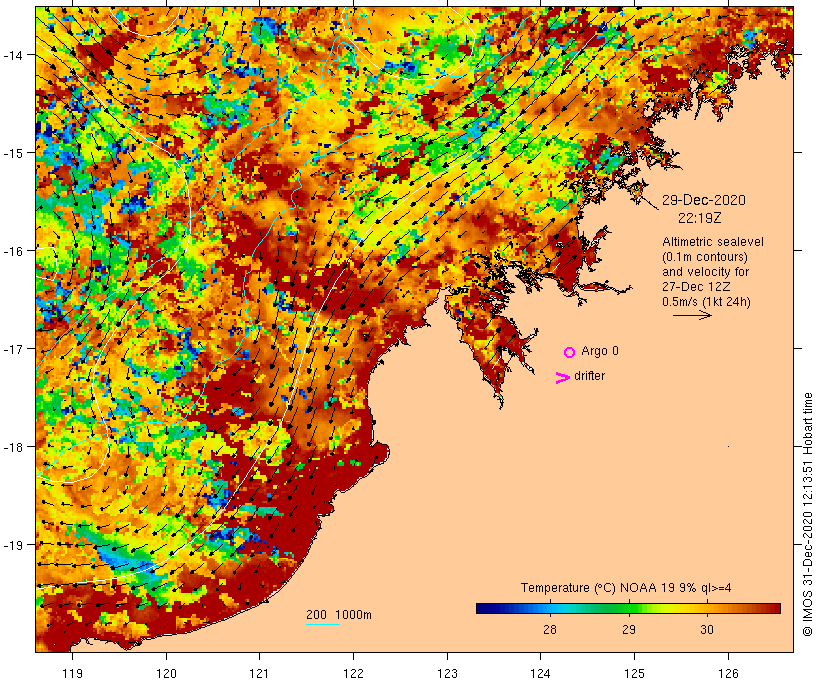Click the magenta Argo float circle marker
Viewport: 820px width, 680px height.
570,352
